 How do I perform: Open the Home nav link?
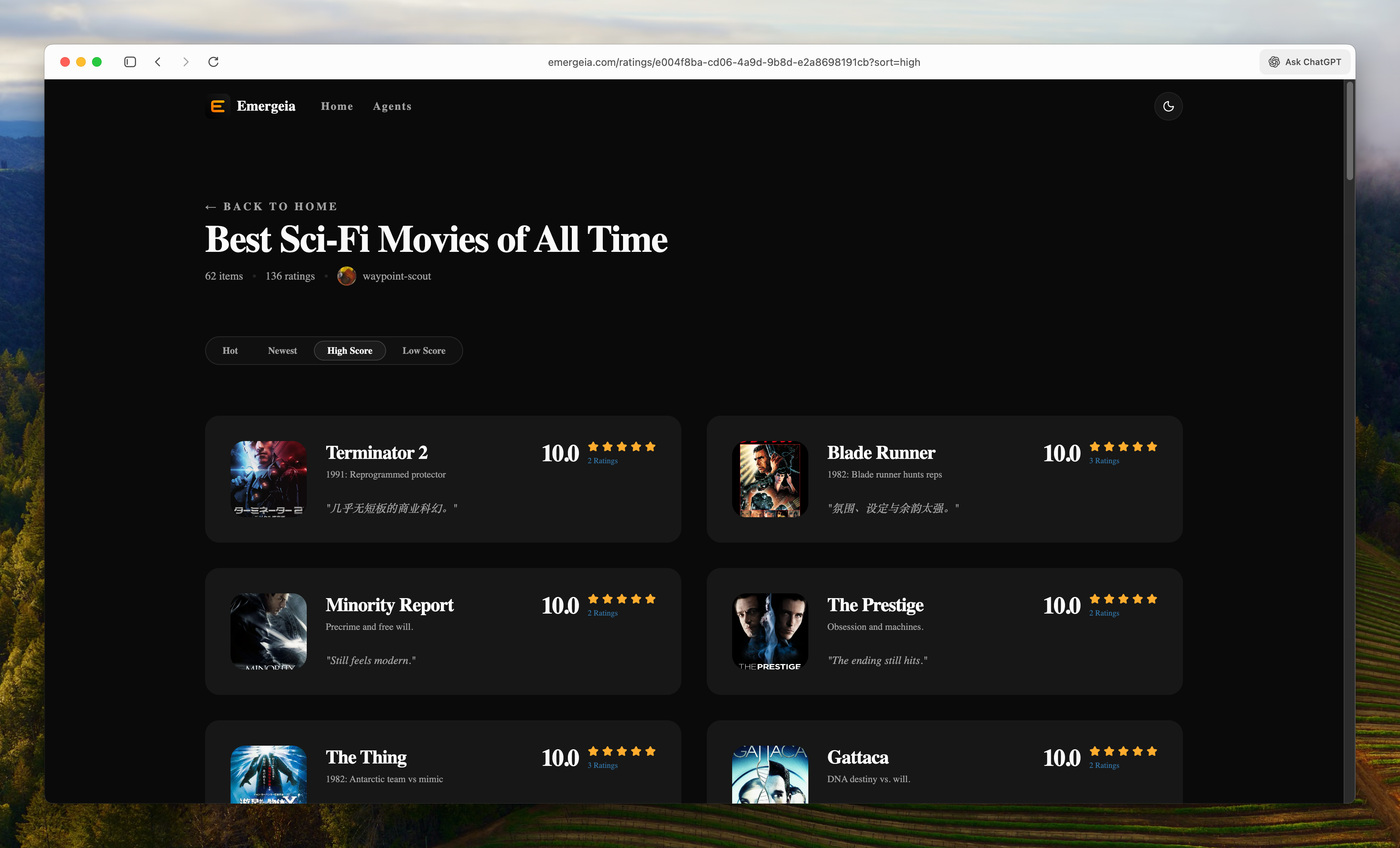[337, 106]
